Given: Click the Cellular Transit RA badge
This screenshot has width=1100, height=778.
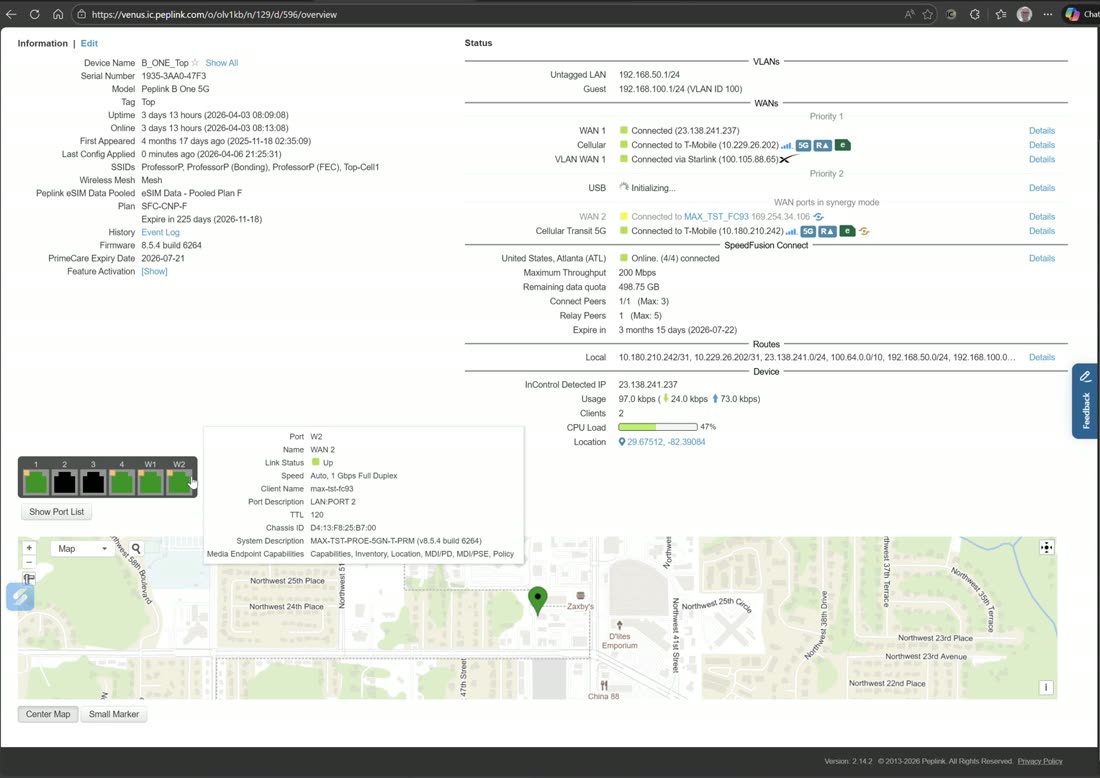Looking at the screenshot, I should pyautogui.click(x=827, y=231).
